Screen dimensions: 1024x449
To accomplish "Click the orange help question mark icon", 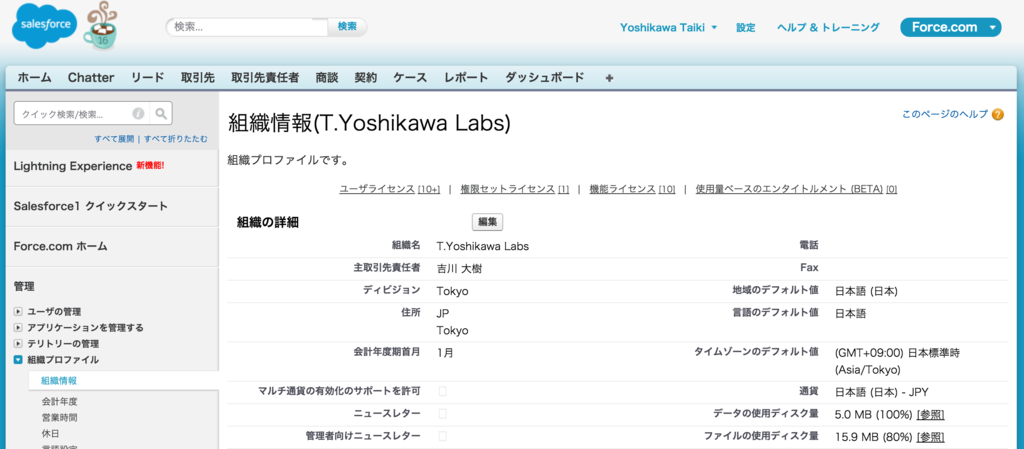I will [x=997, y=115].
